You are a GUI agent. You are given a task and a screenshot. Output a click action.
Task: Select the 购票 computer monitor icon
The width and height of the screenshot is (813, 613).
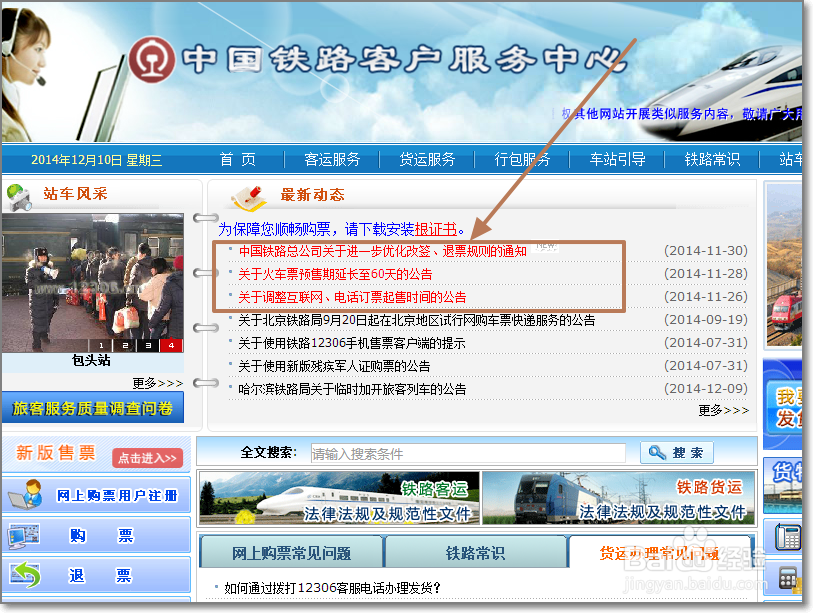(x=26, y=533)
